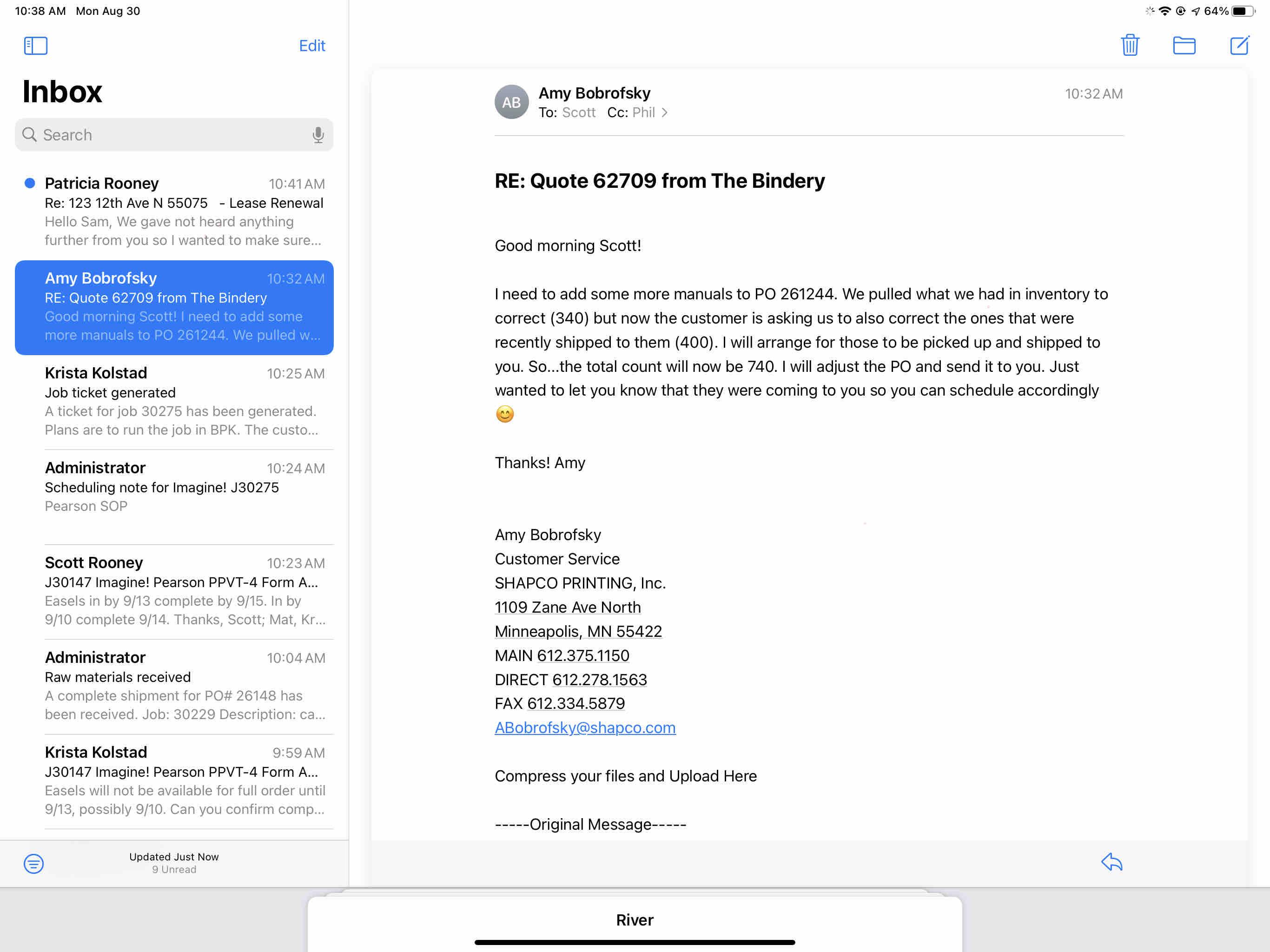Tap the River window card at bottom
This screenshot has height=952, width=1270.
click(635, 920)
